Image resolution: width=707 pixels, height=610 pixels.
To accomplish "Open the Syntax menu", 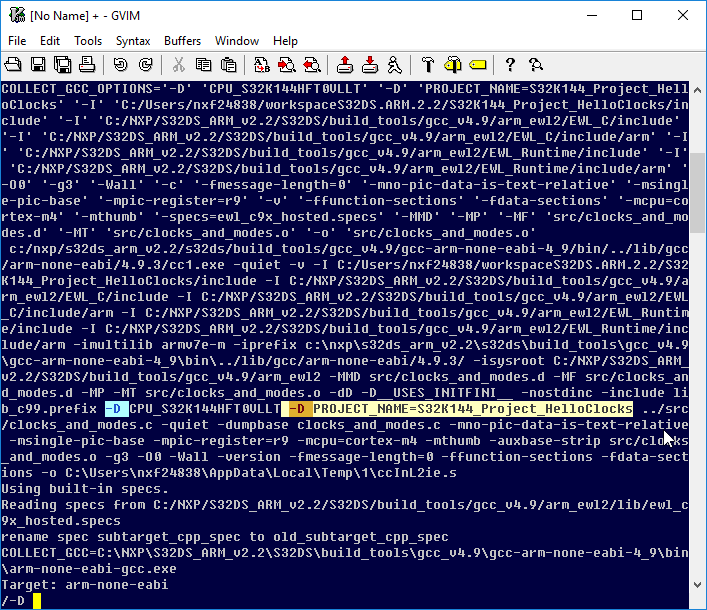I will tap(133, 41).
